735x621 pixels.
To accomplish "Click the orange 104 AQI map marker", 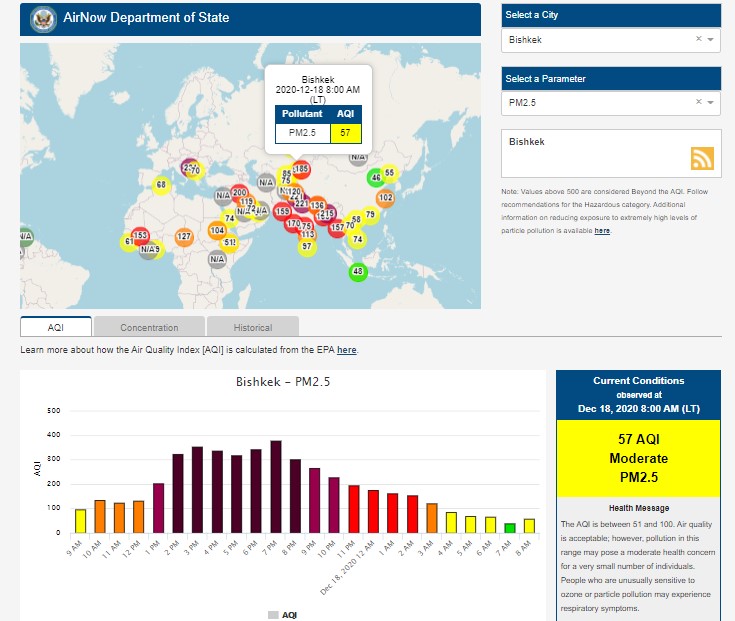I will [217, 231].
